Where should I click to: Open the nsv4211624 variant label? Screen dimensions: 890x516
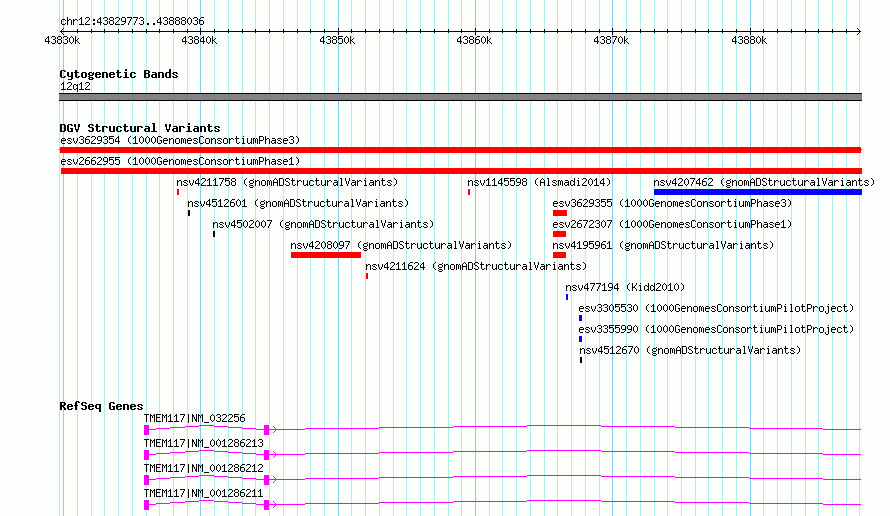tap(476, 266)
